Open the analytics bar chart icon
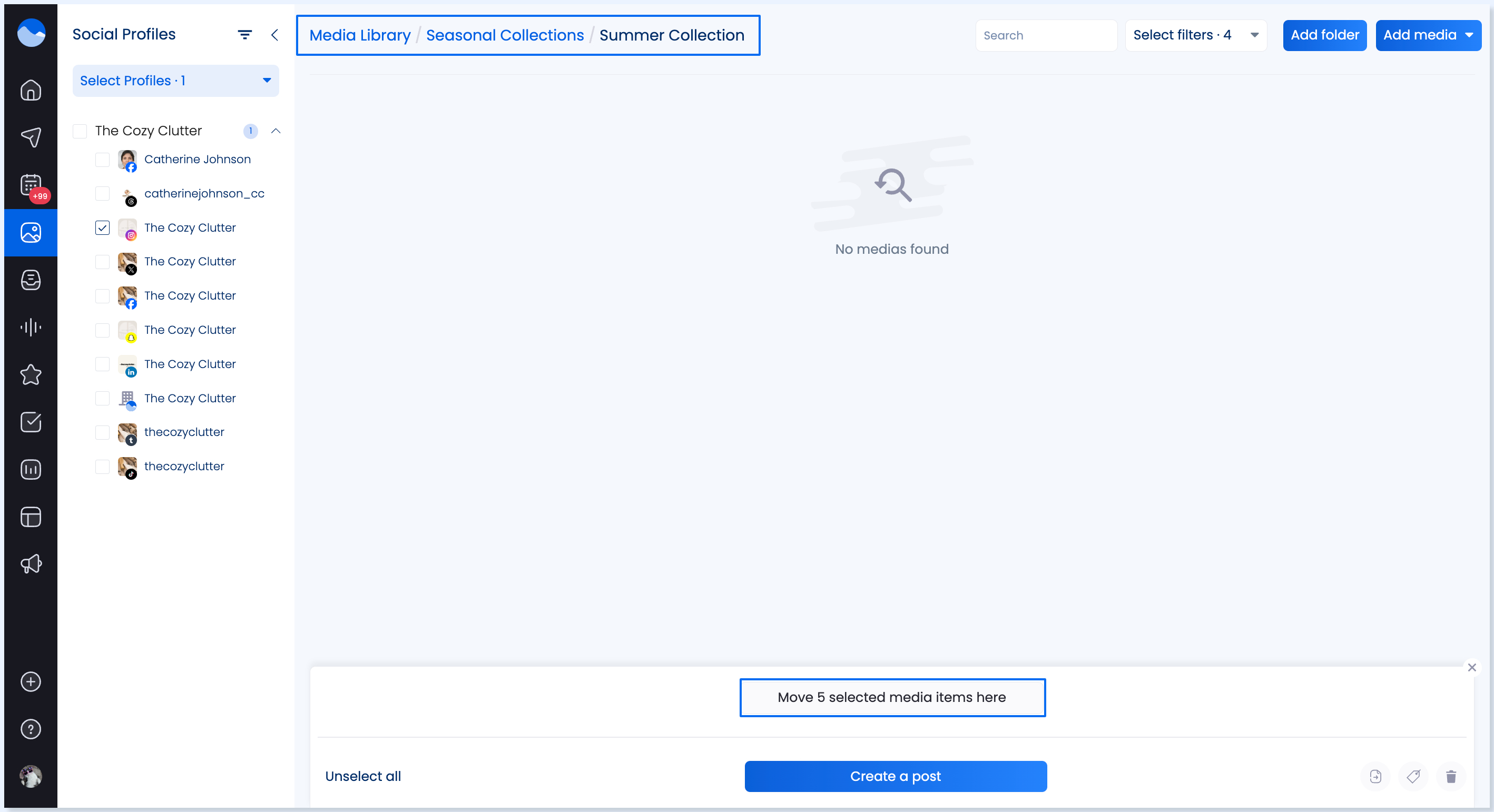The height and width of the screenshot is (812, 1494). 31,470
